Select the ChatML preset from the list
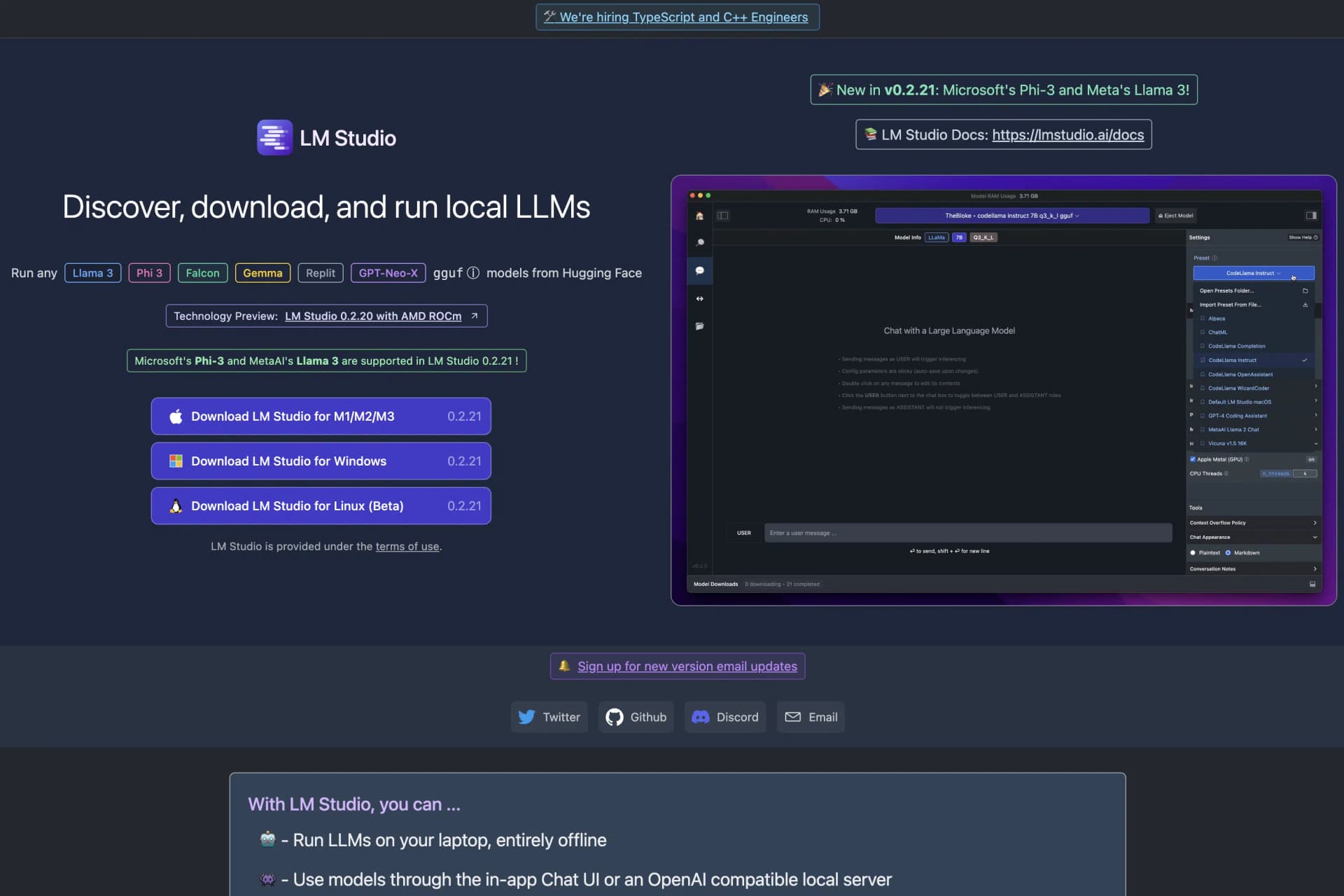 click(1217, 332)
